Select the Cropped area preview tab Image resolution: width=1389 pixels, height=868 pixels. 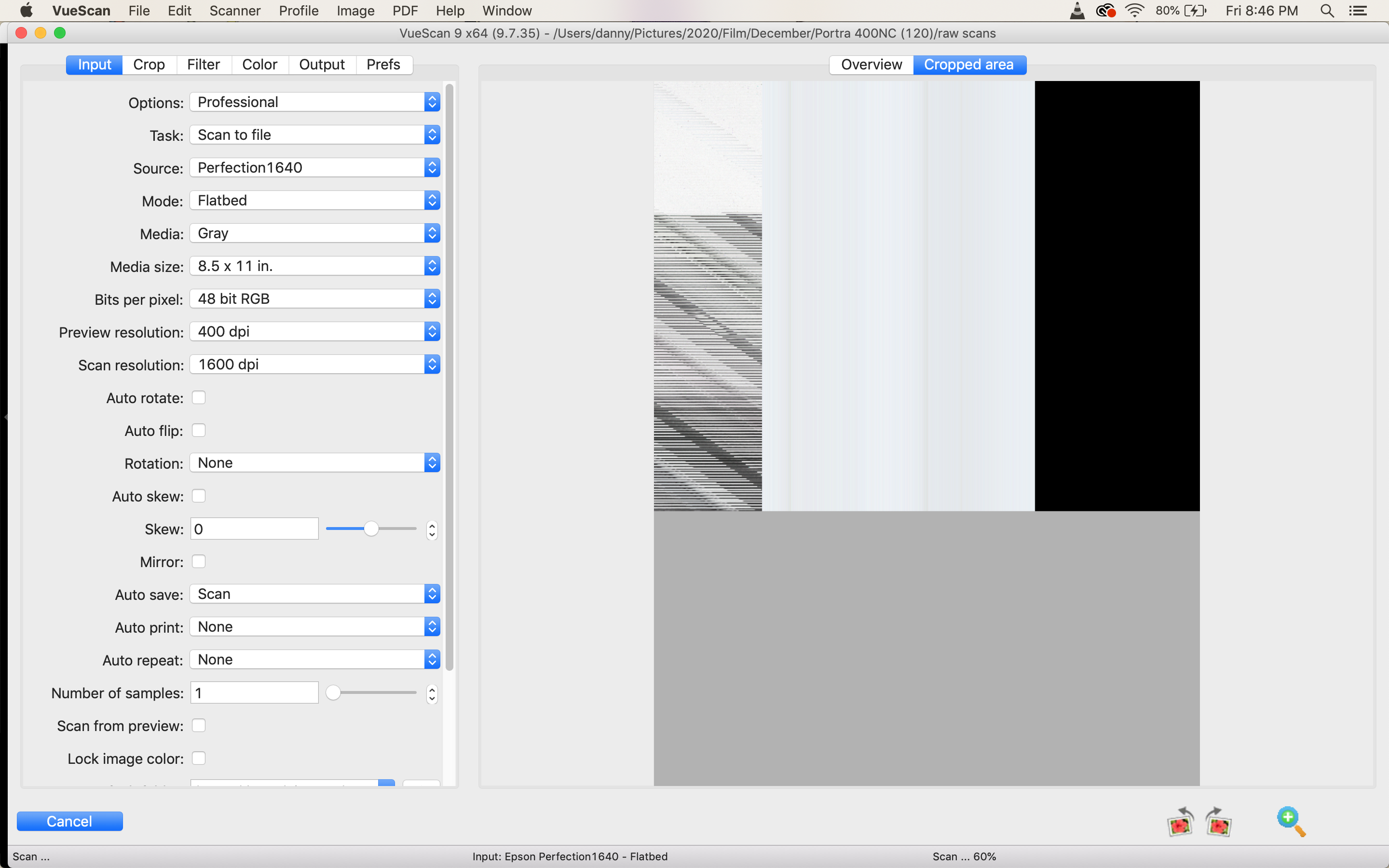pyautogui.click(x=969, y=64)
